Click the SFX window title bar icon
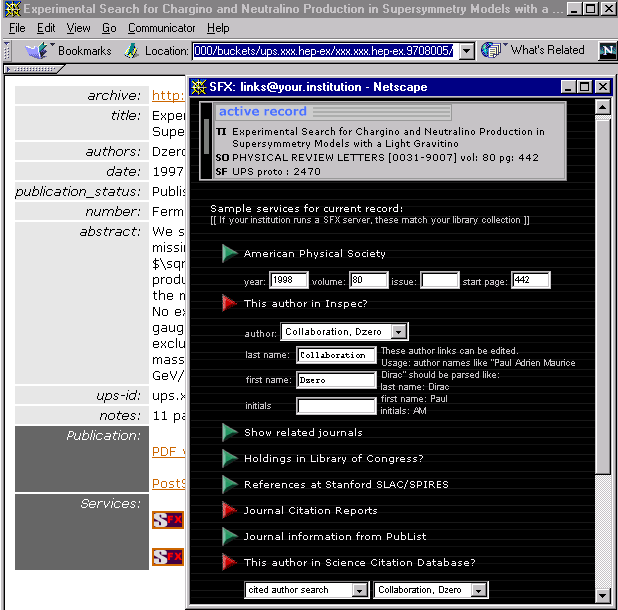The height and width of the screenshot is (610, 618). pos(198,87)
